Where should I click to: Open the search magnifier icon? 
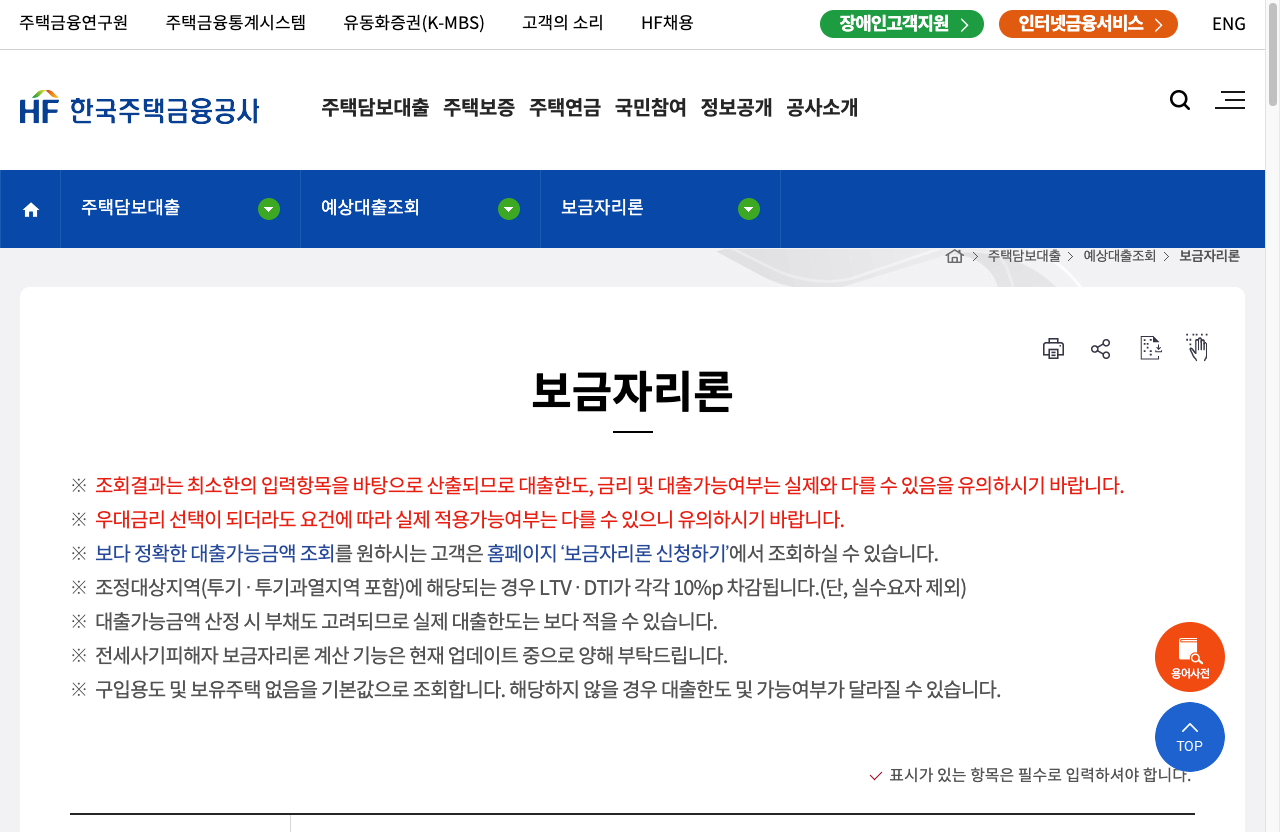[1180, 100]
